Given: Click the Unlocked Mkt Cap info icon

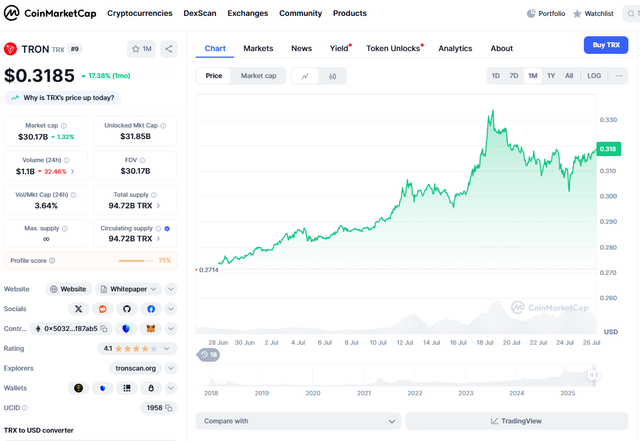Looking at the screenshot, I should click(163, 126).
